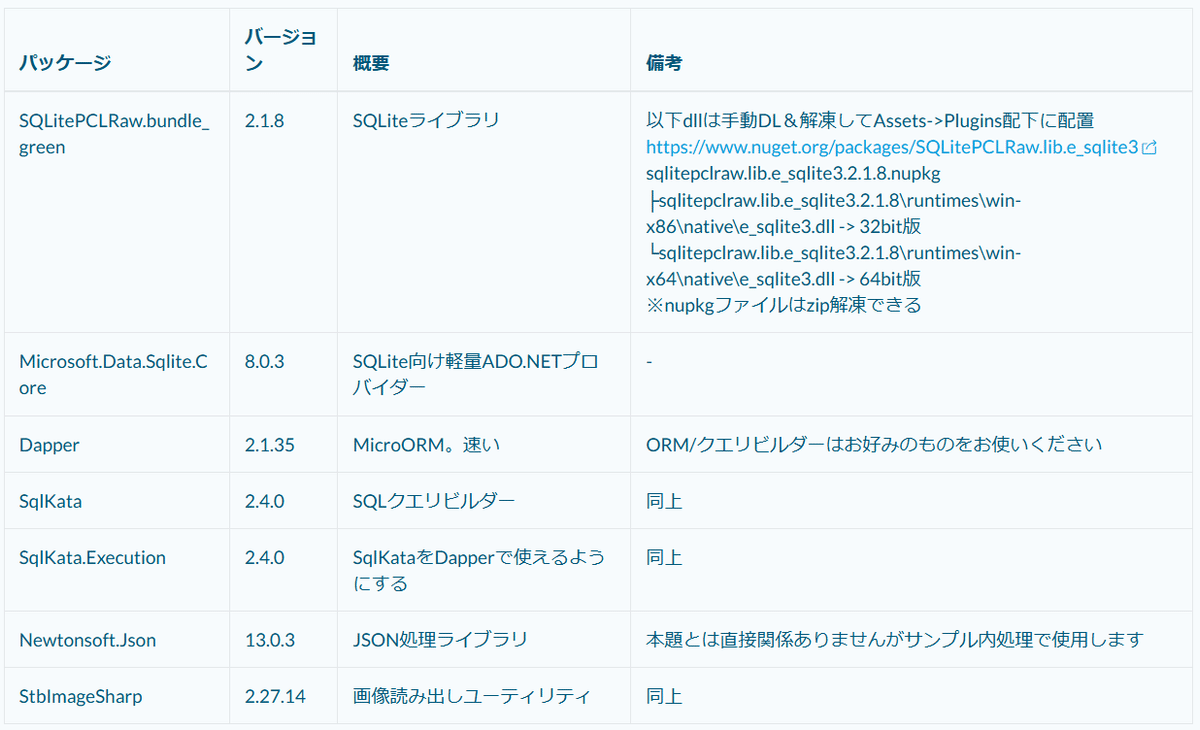Click the 備考 column header
This screenshot has width=1200, height=730.
tap(663, 62)
